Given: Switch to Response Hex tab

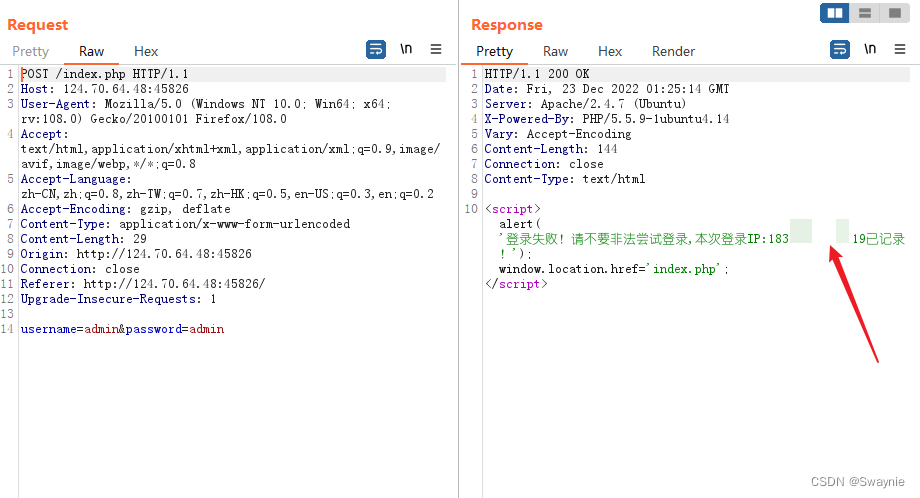Looking at the screenshot, I should (x=610, y=52).
